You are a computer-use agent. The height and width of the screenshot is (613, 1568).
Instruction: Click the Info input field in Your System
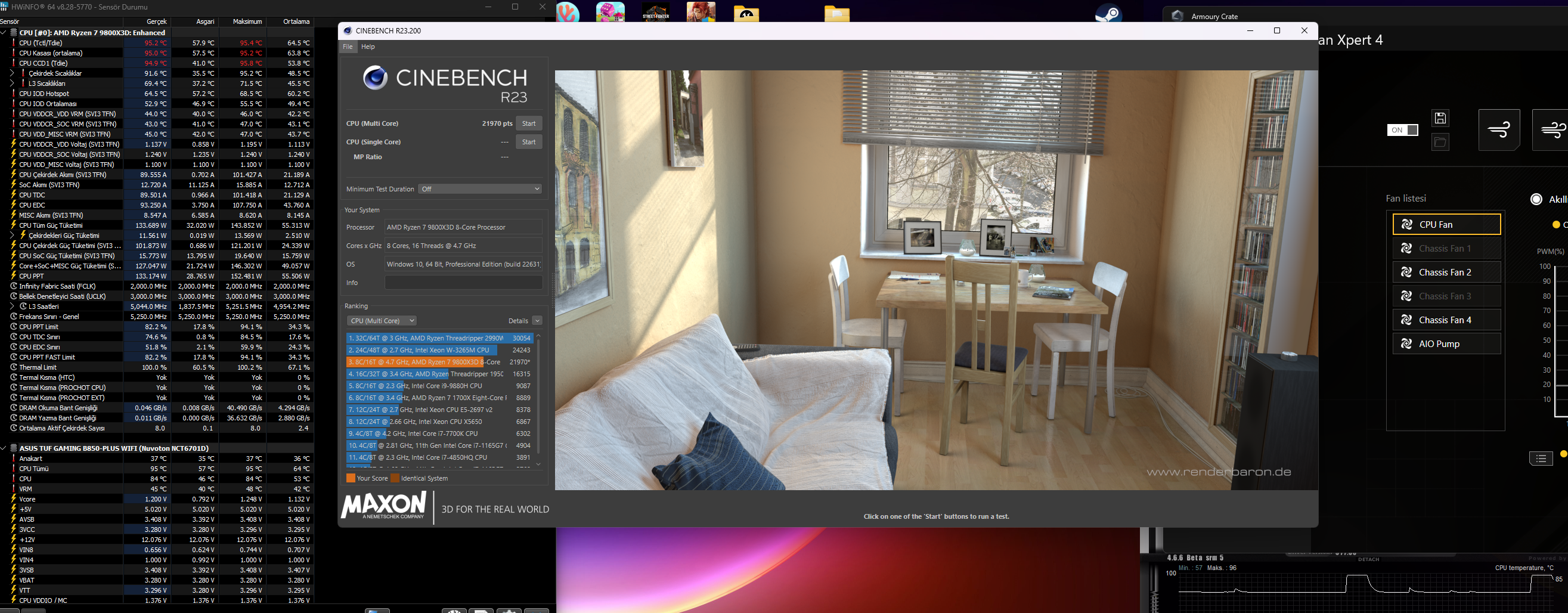(463, 283)
